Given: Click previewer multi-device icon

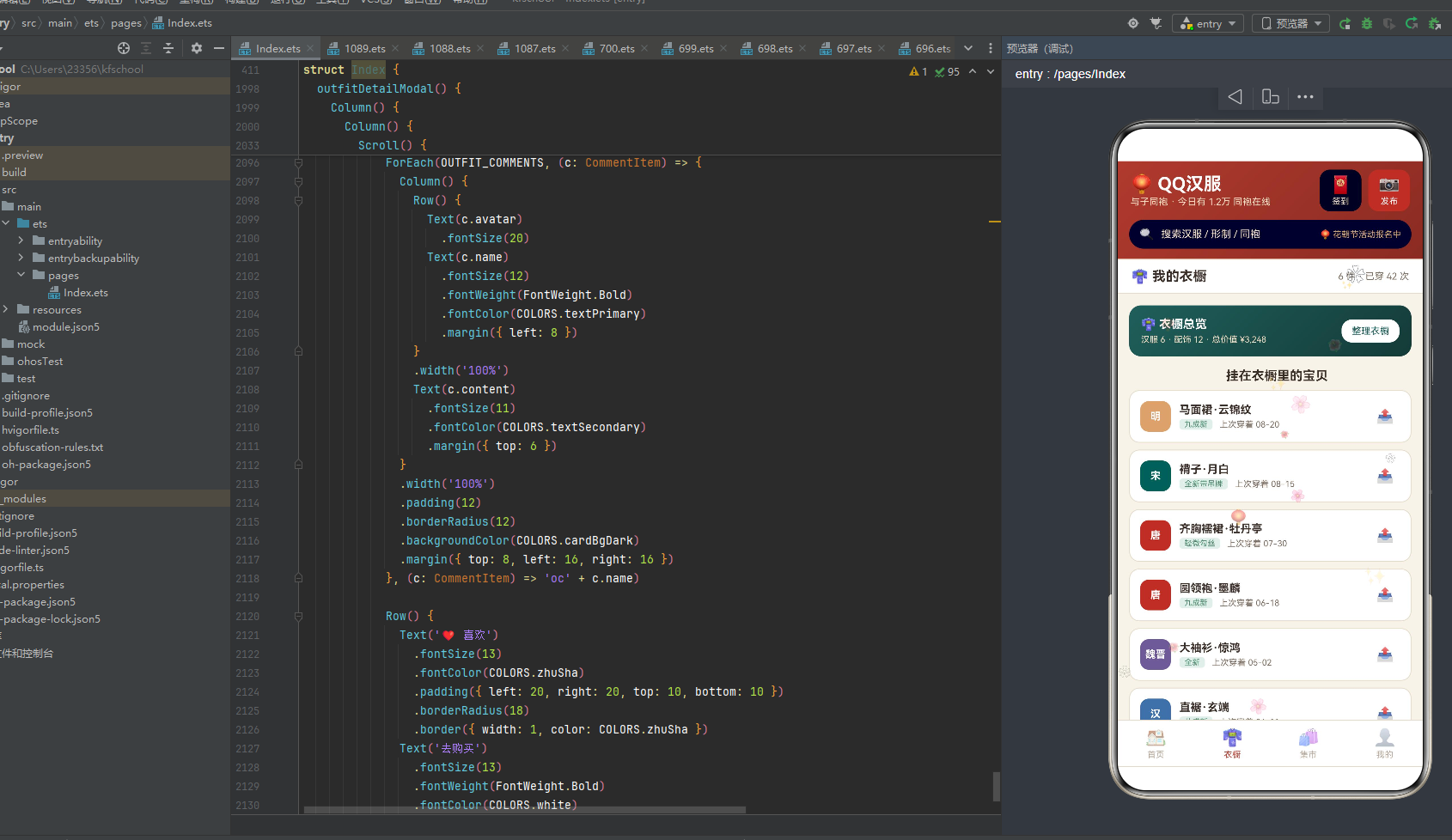Looking at the screenshot, I should (1271, 97).
